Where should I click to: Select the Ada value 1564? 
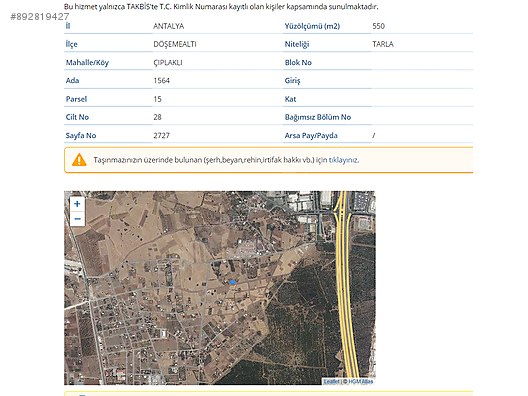point(162,80)
